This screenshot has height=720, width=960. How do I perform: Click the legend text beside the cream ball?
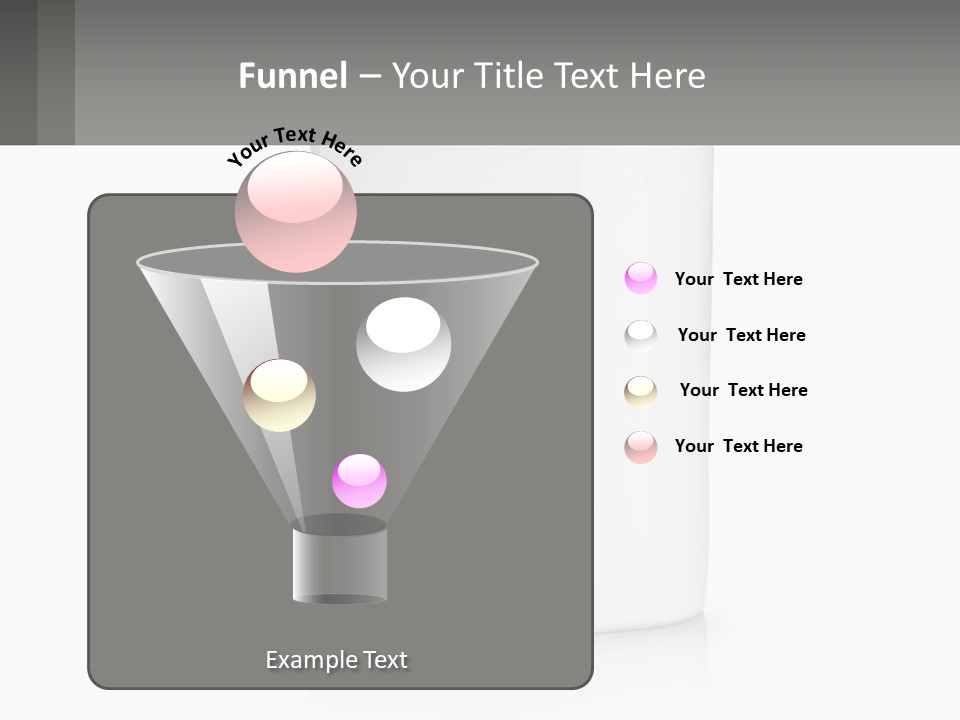[743, 390]
